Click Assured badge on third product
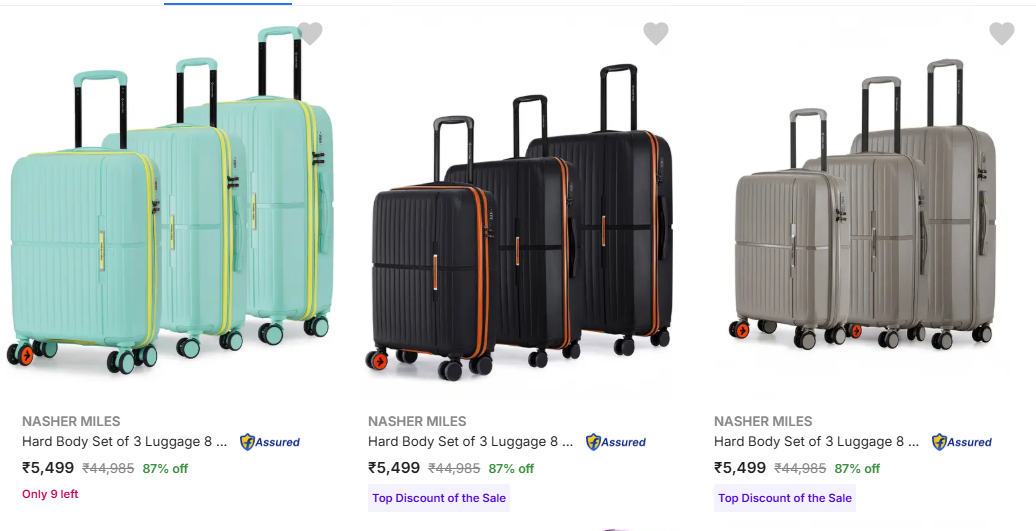 pyautogui.click(x=962, y=442)
